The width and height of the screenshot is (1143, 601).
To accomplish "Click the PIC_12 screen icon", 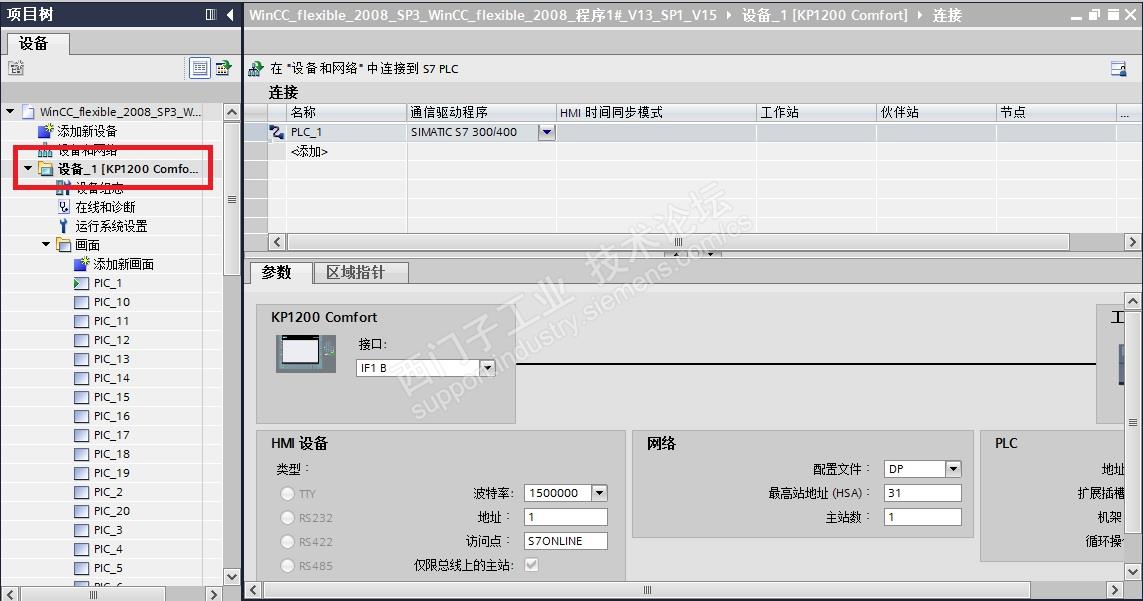I will coord(82,340).
